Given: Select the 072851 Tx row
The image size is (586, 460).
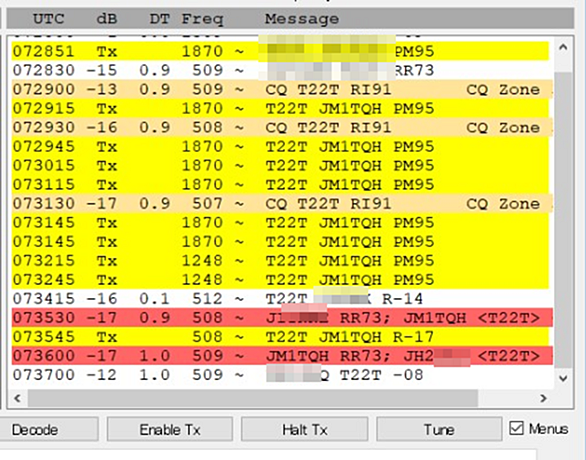Looking at the screenshot, I should click(x=280, y=51).
